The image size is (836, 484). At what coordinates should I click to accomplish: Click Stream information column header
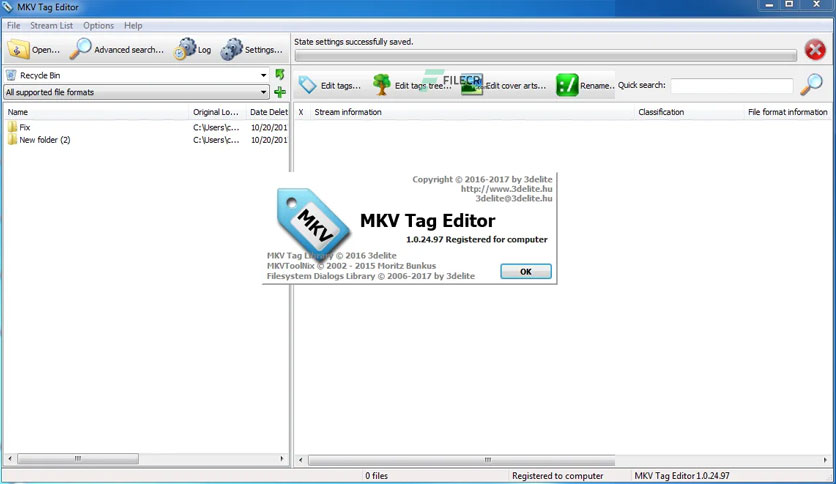(471, 112)
